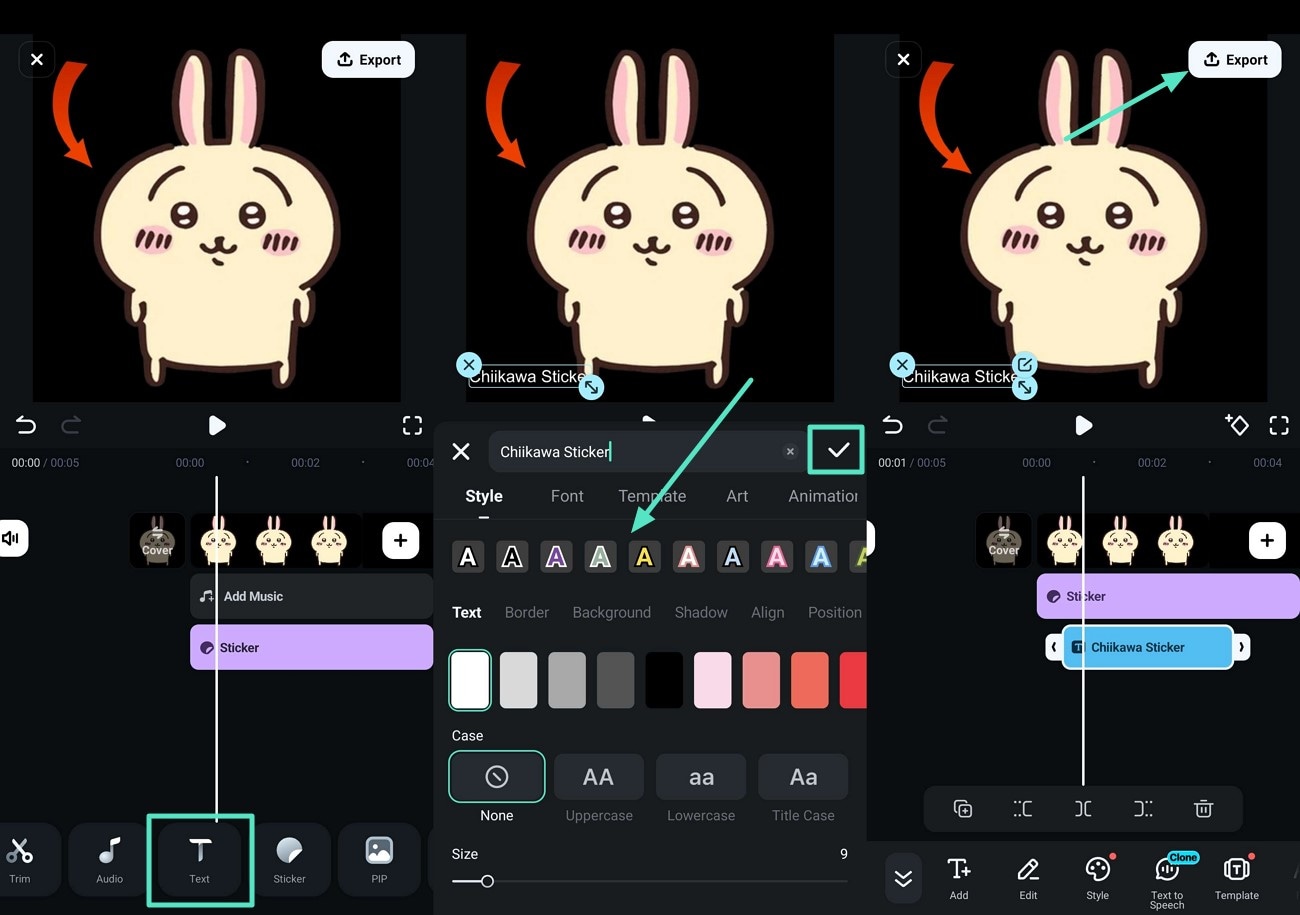
Task: Enter fullscreen preview in right panel
Action: coord(1279,426)
